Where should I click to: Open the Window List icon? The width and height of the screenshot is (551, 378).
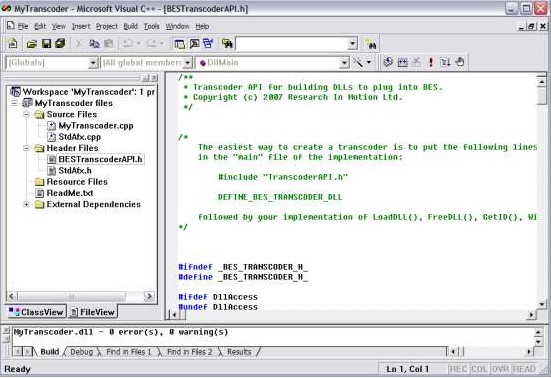tap(208, 44)
